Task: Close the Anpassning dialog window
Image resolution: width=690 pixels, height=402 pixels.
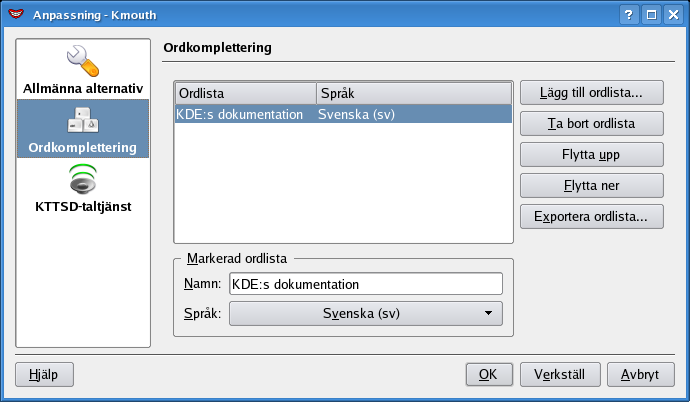Action: pos(673,15)
